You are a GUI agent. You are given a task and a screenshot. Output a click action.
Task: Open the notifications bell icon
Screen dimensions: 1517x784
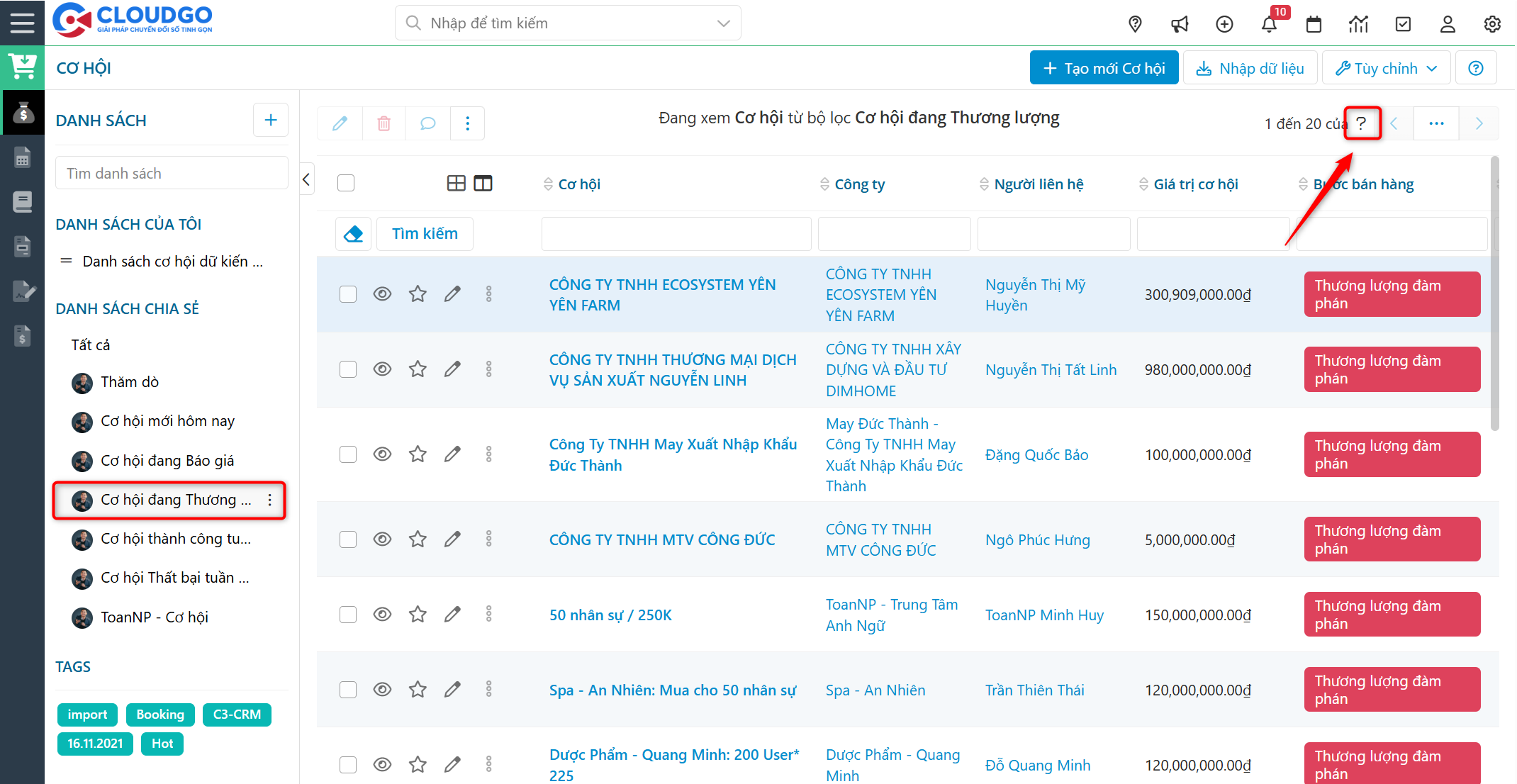coord(1269,24)
